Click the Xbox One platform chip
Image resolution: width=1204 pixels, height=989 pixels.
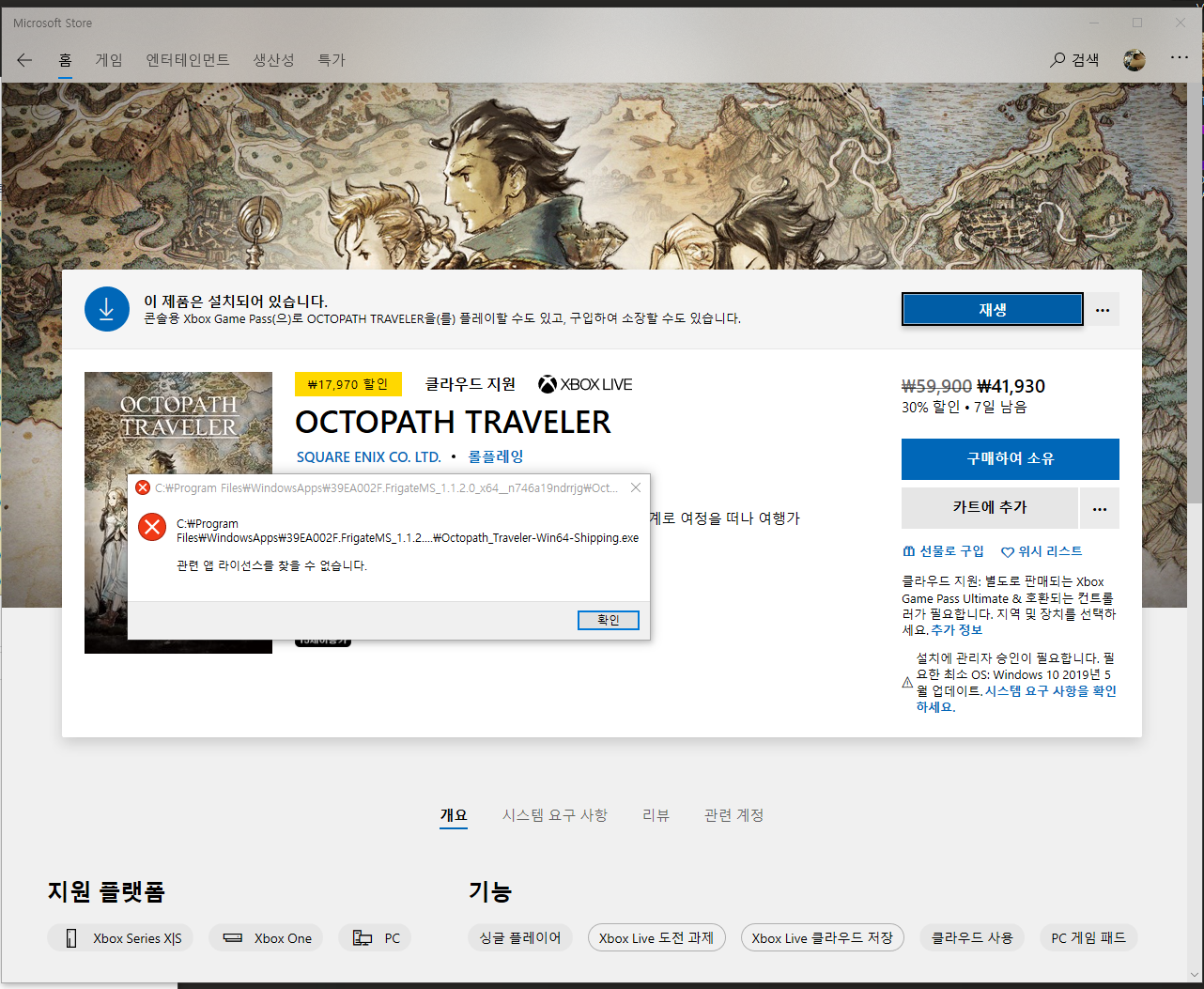point(266,938)
